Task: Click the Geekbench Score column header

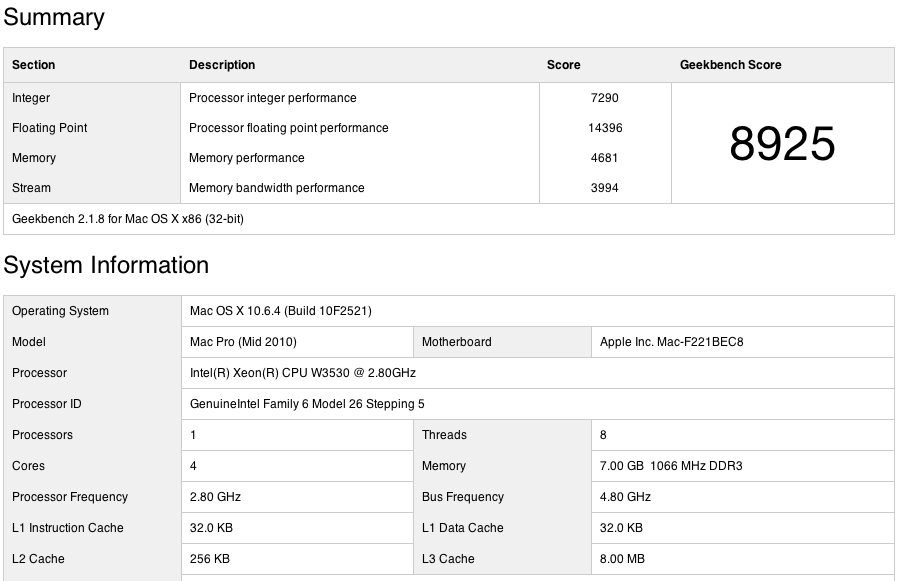Action: 733,65
